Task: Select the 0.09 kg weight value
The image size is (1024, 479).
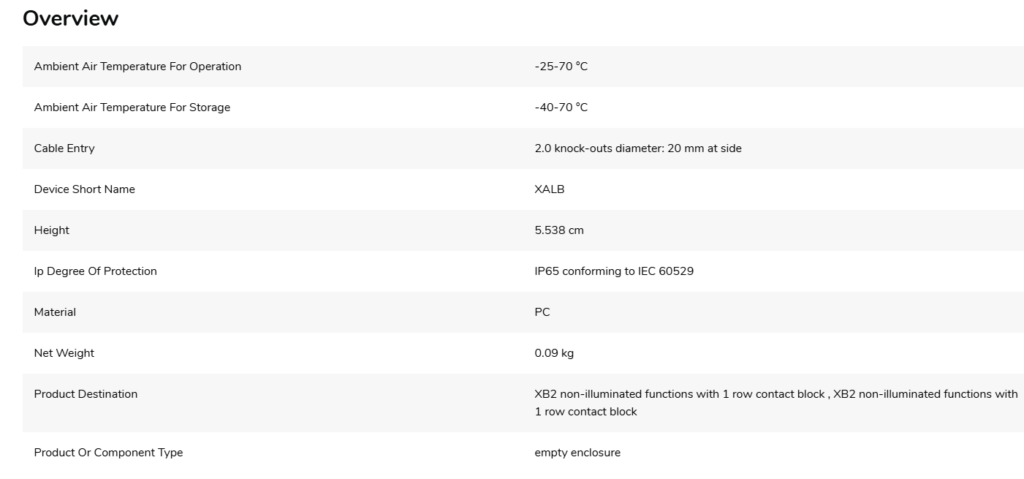Action: click(554, 353)
